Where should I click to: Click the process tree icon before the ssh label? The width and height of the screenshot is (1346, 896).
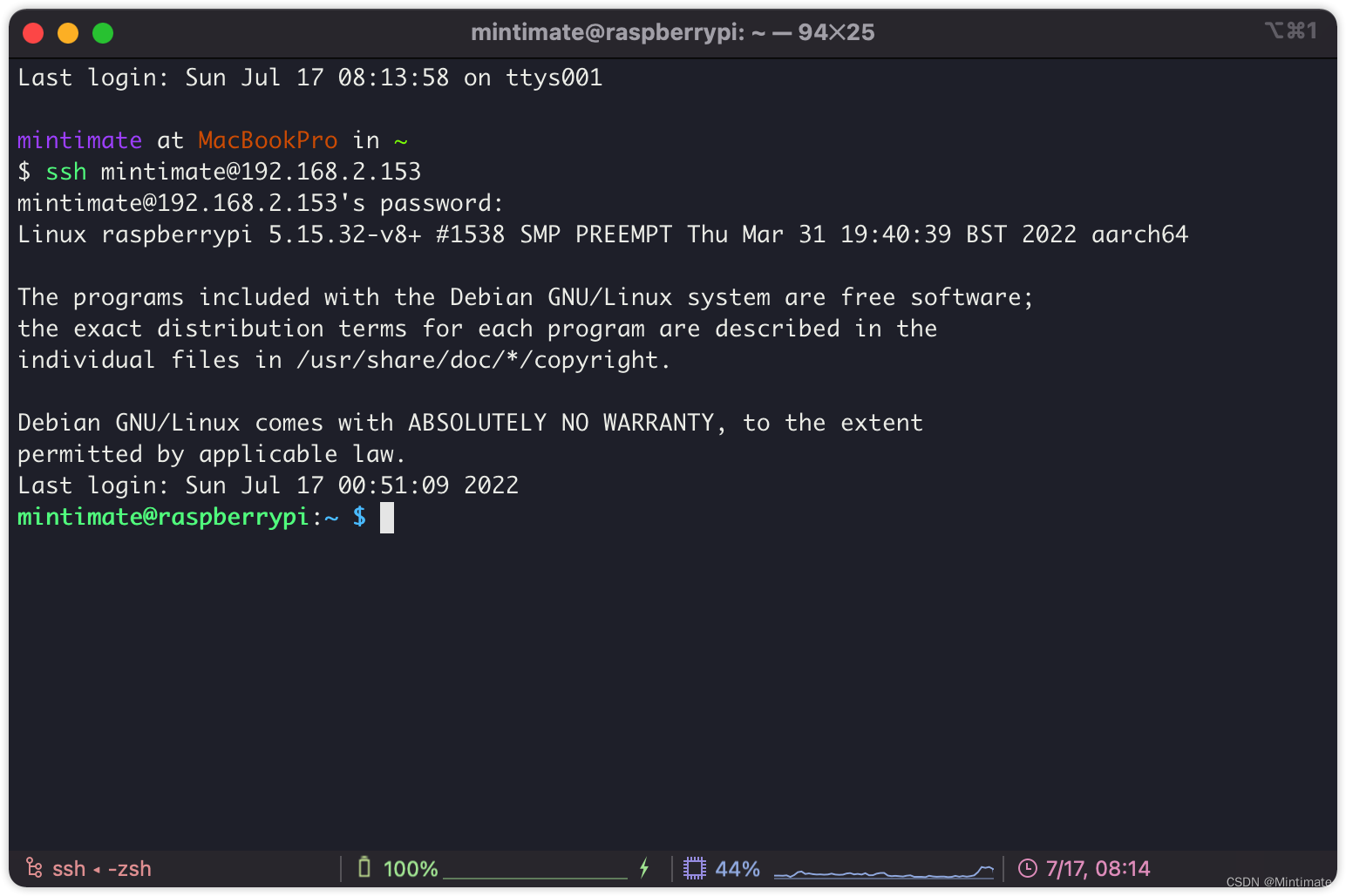[x=33, y=868]
